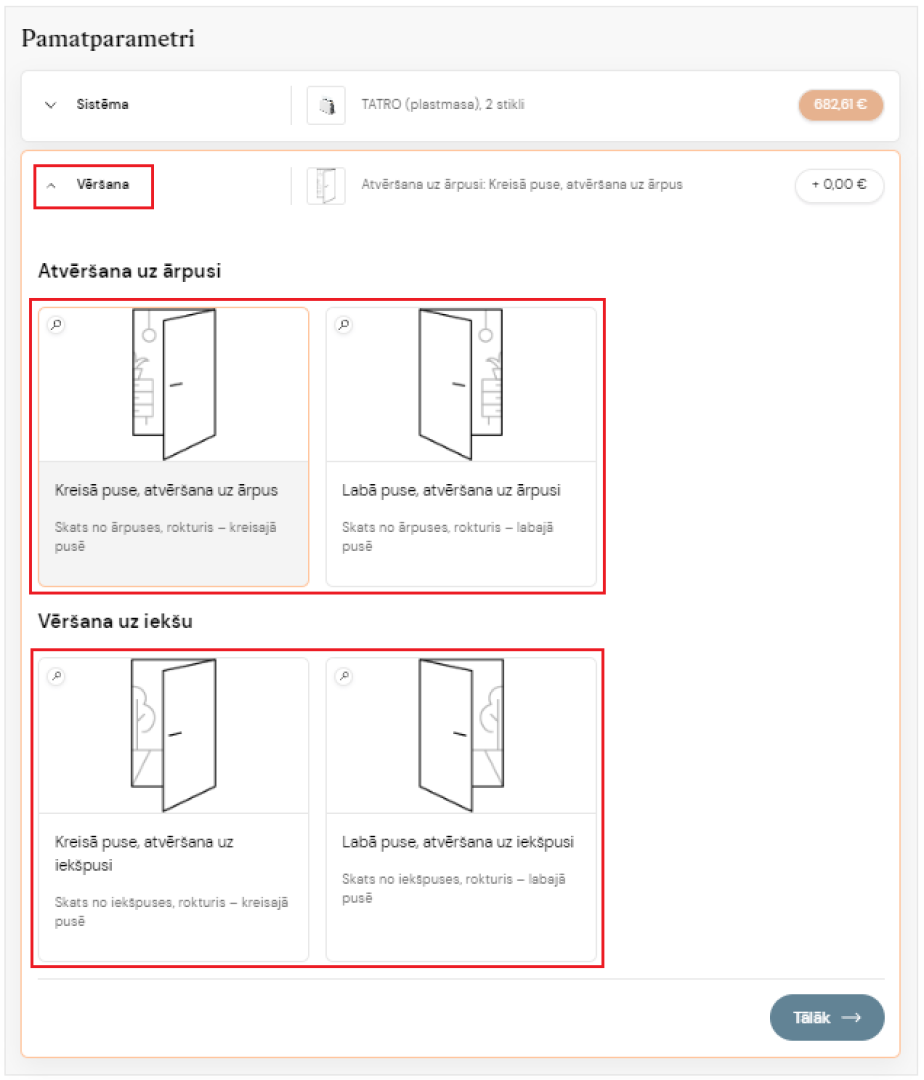Open the Sistēma row label
Screen dimensions: 924x1080
click(103, 105)
